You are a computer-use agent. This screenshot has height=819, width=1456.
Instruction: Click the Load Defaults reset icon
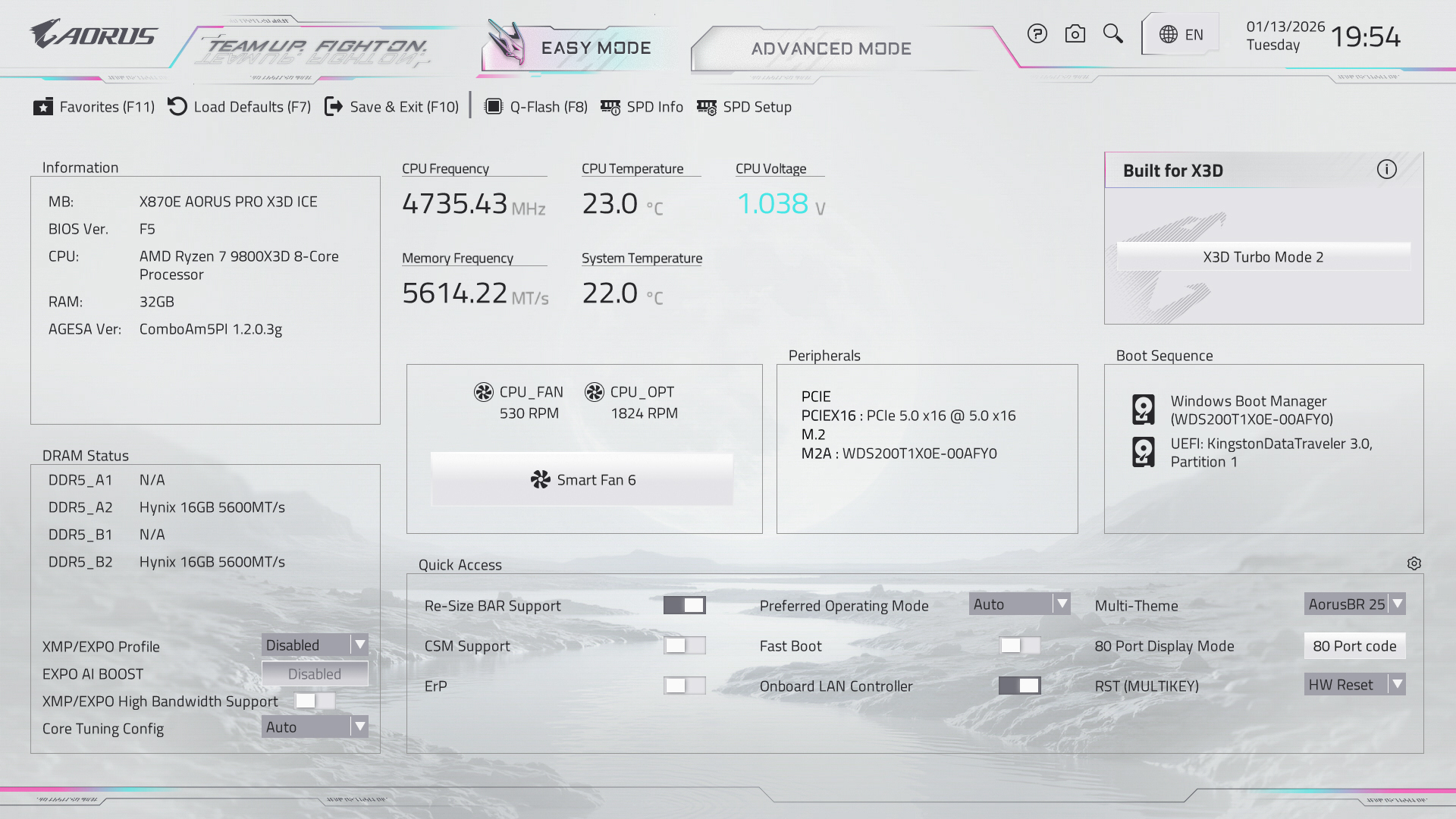(177, 107)
